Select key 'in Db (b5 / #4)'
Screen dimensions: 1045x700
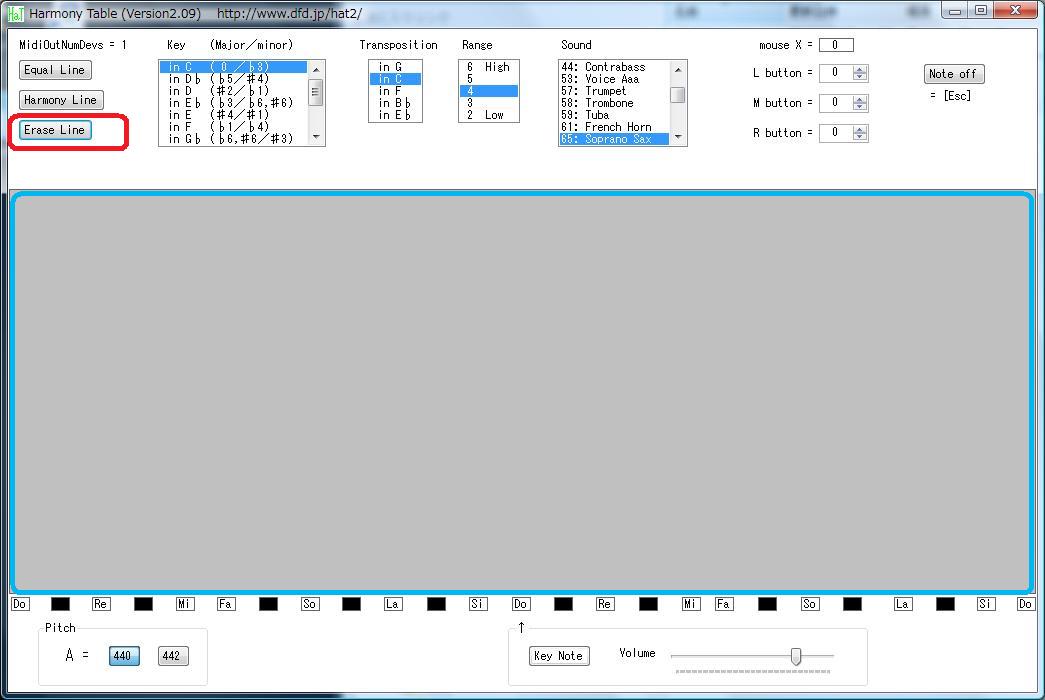pyautogui.click(x=233, y=79)
